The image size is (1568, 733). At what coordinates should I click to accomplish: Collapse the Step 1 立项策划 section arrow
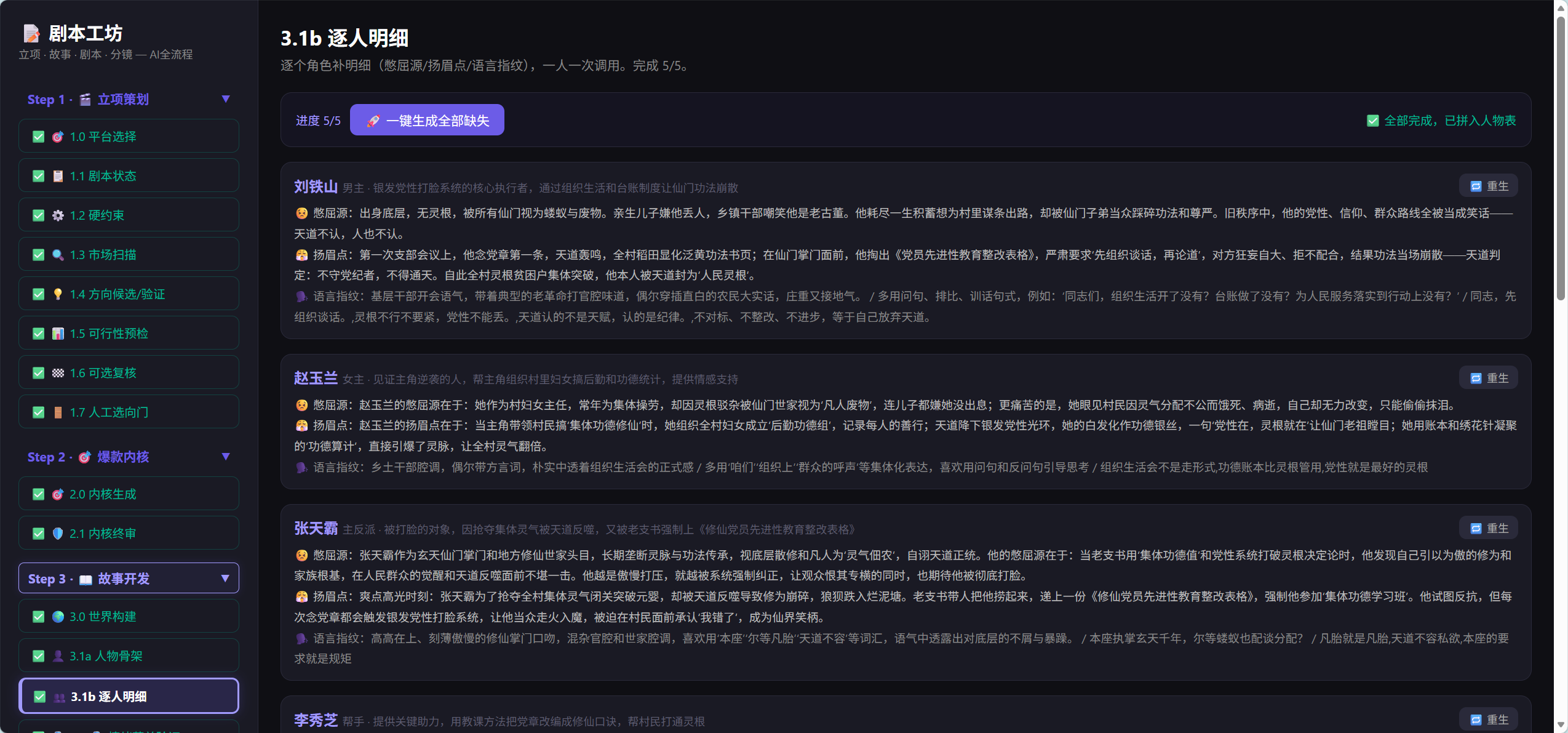(x=226, y=99)
